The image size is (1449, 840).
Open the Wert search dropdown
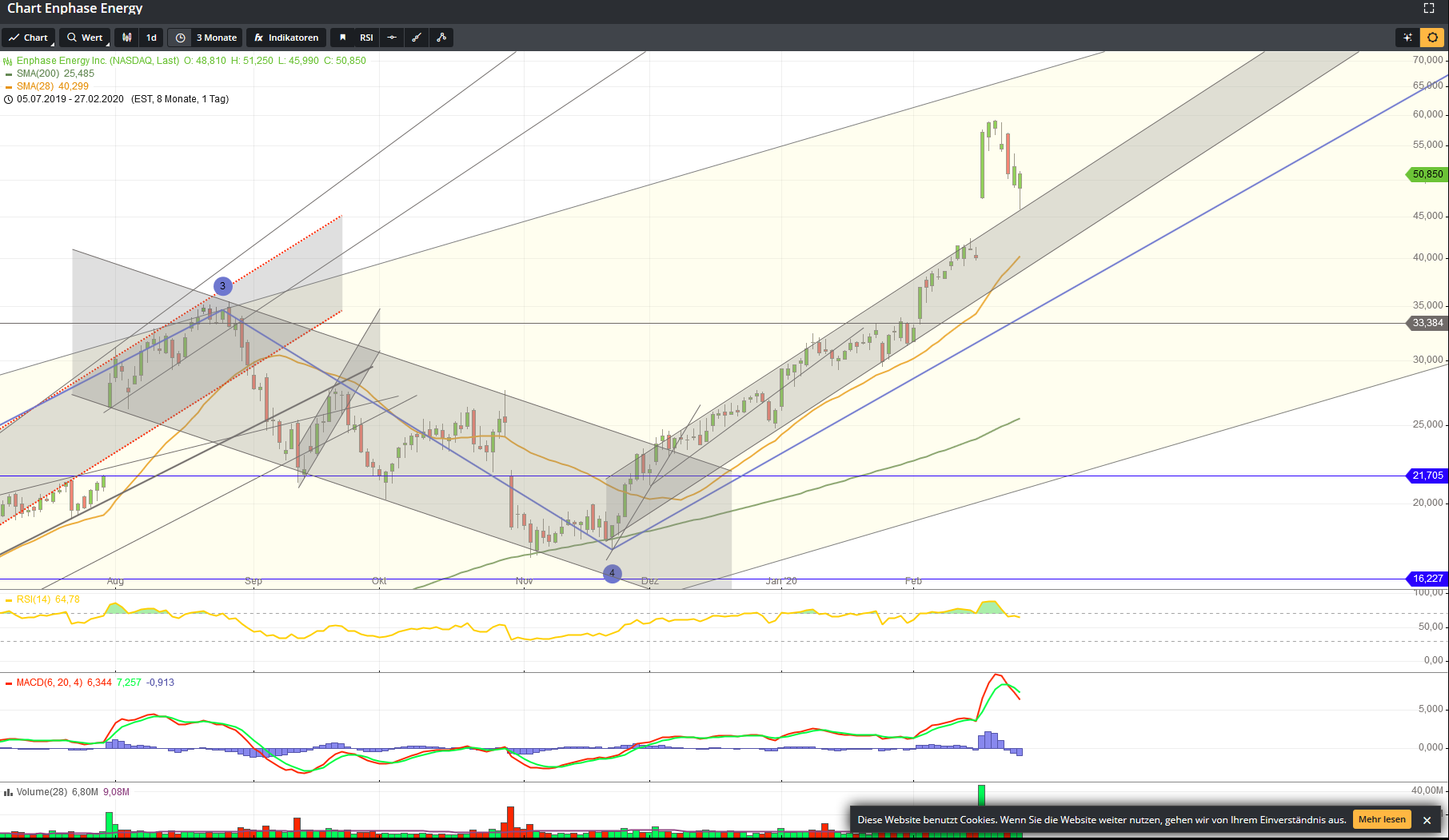point(85,38)
